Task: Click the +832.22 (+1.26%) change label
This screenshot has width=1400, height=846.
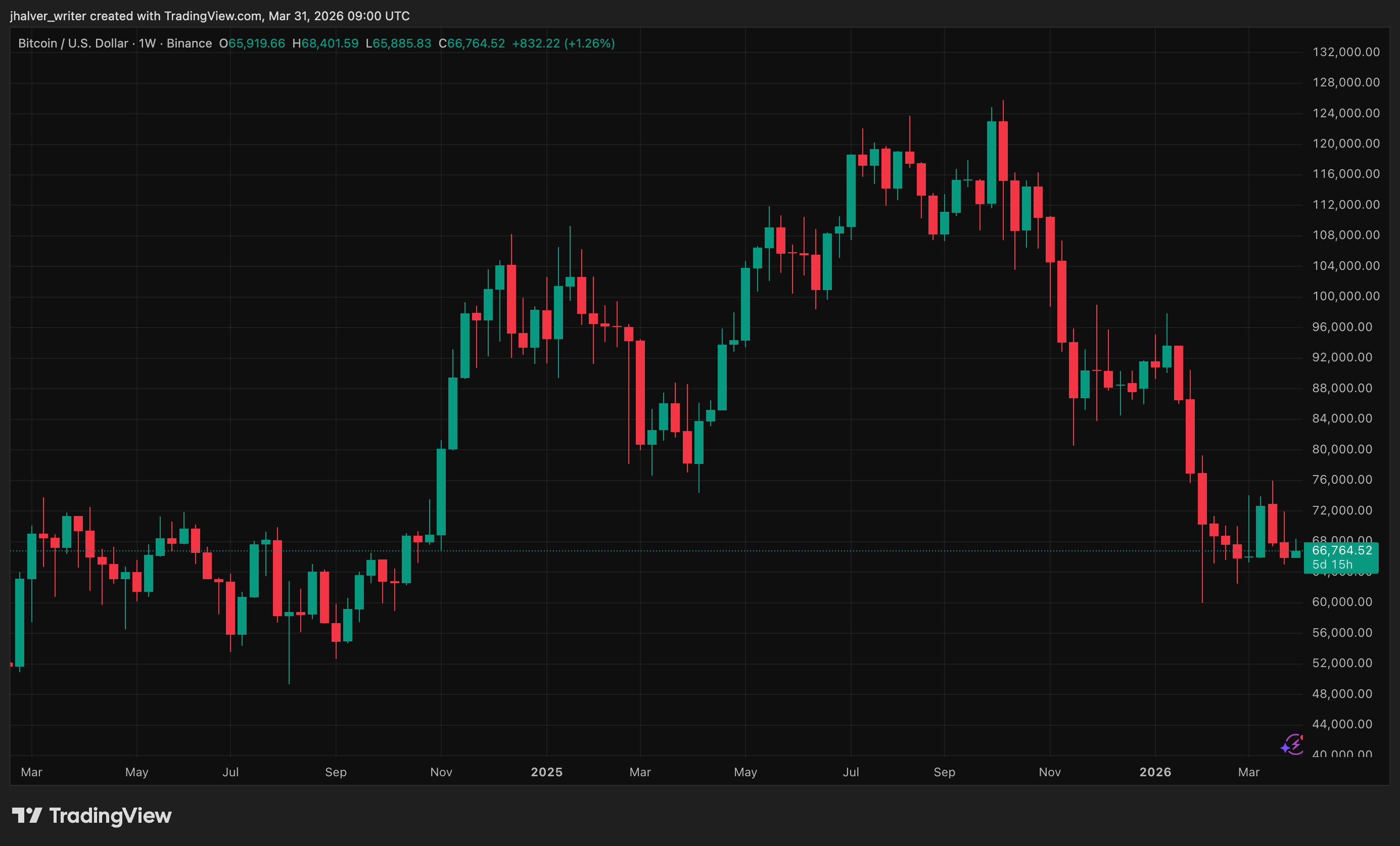Action: [563, 43]
